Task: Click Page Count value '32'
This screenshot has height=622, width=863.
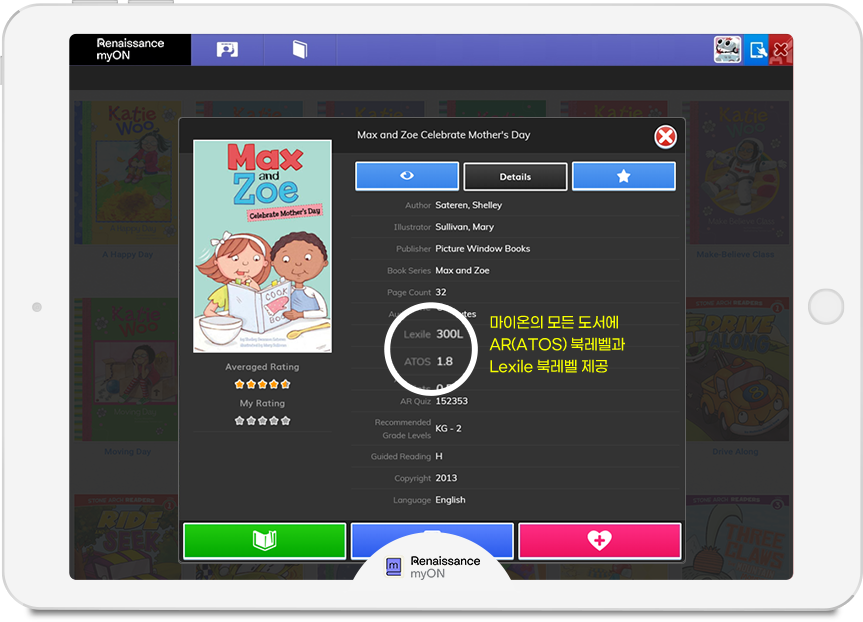Action: (441, 292)
